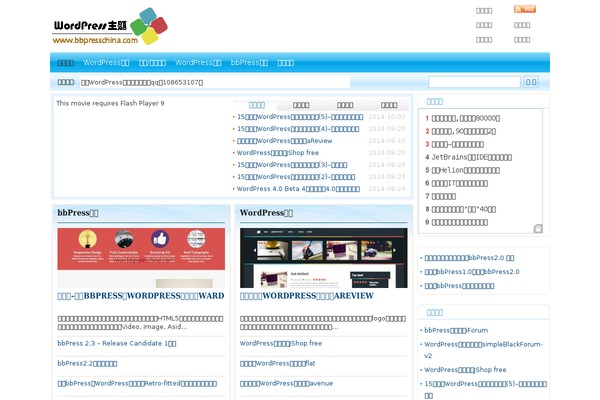
Task: Open the aReview article dated 2014-09-15
Action: pyautogui.click(x=284, y=141)
